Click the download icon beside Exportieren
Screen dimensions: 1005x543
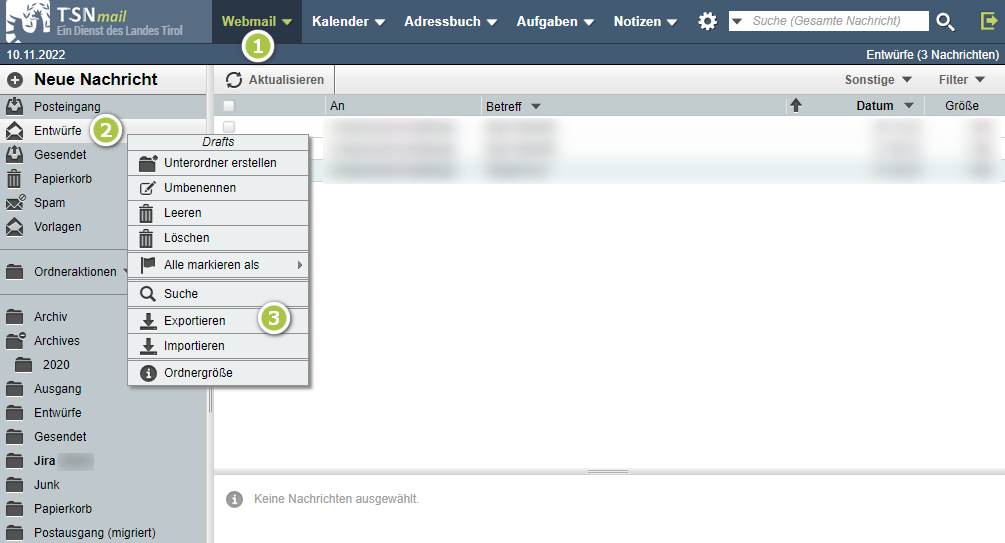[x=148, y=321]
